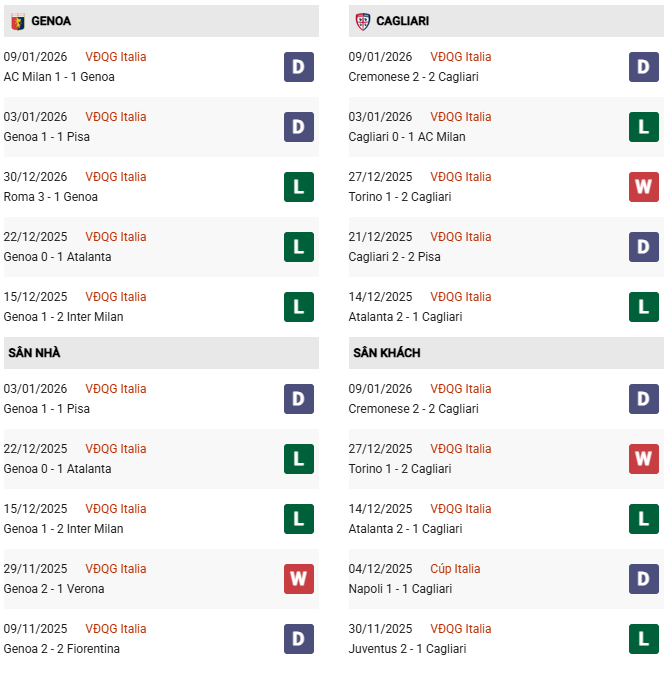The image size is (671, 673).
Task: Open the Roma 3 - 1 Genoa match
Action: (51, 197)
